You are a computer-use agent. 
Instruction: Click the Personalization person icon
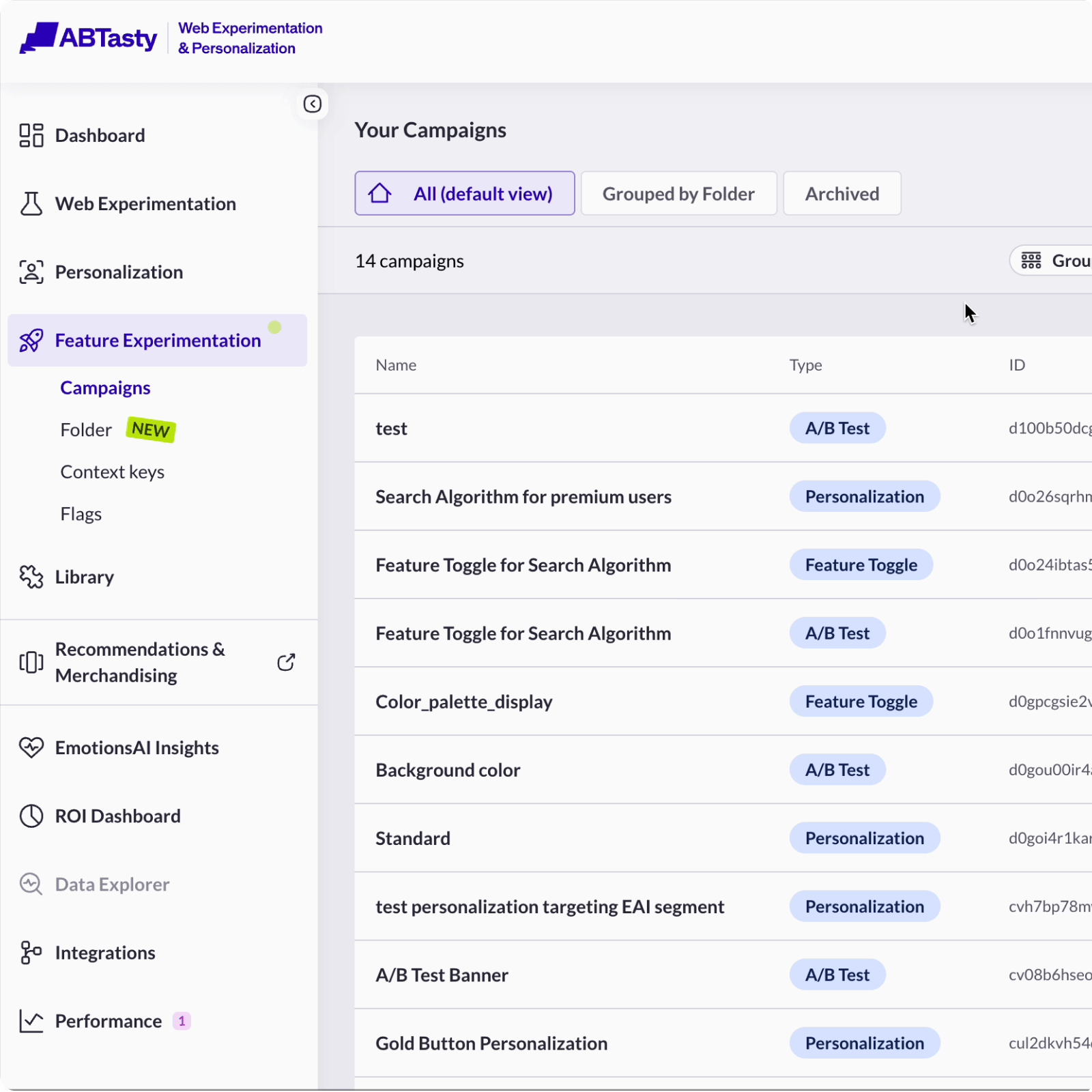pos(31,272)
